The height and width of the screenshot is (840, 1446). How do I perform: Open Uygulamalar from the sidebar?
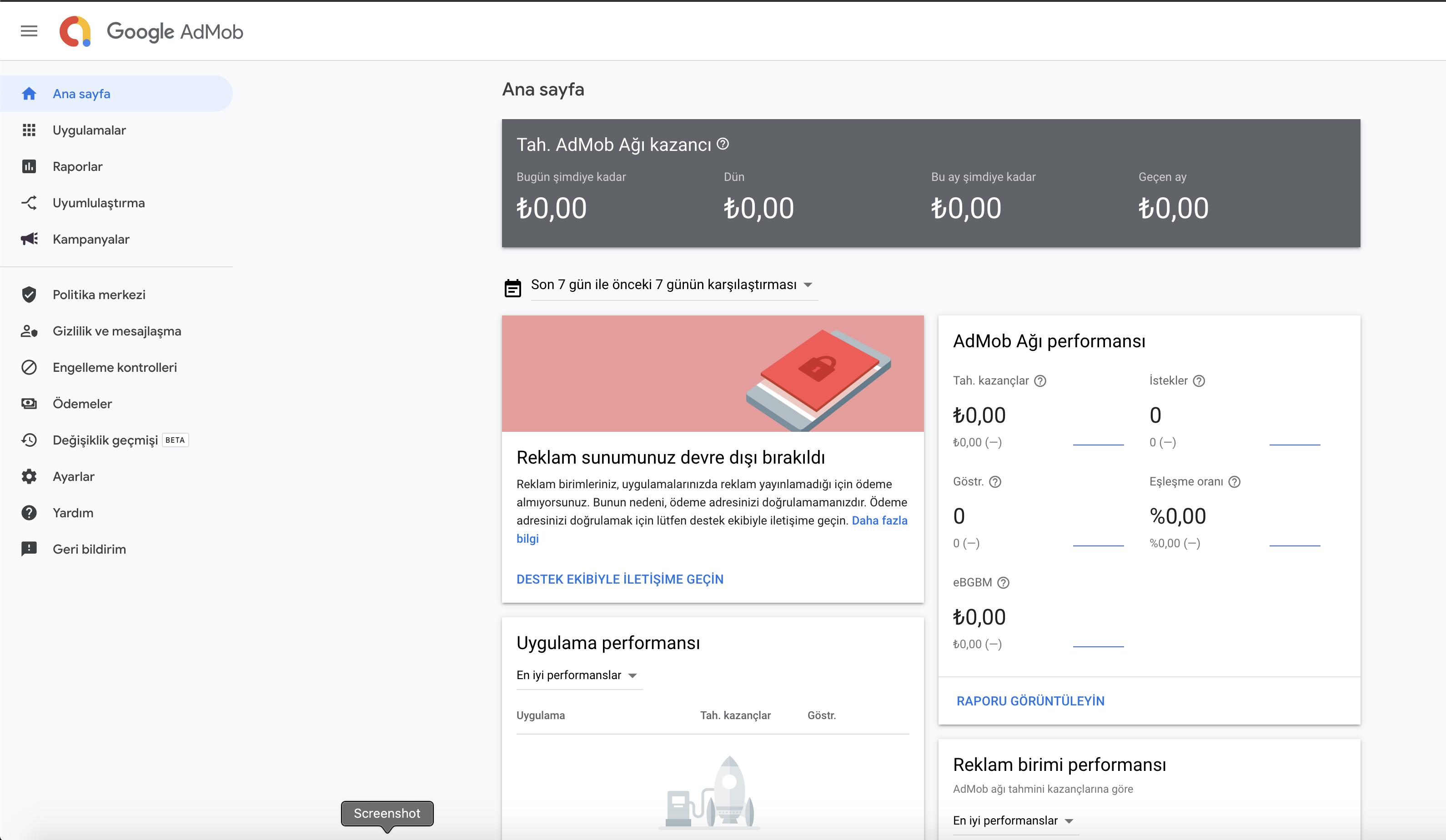pos(116,130)
